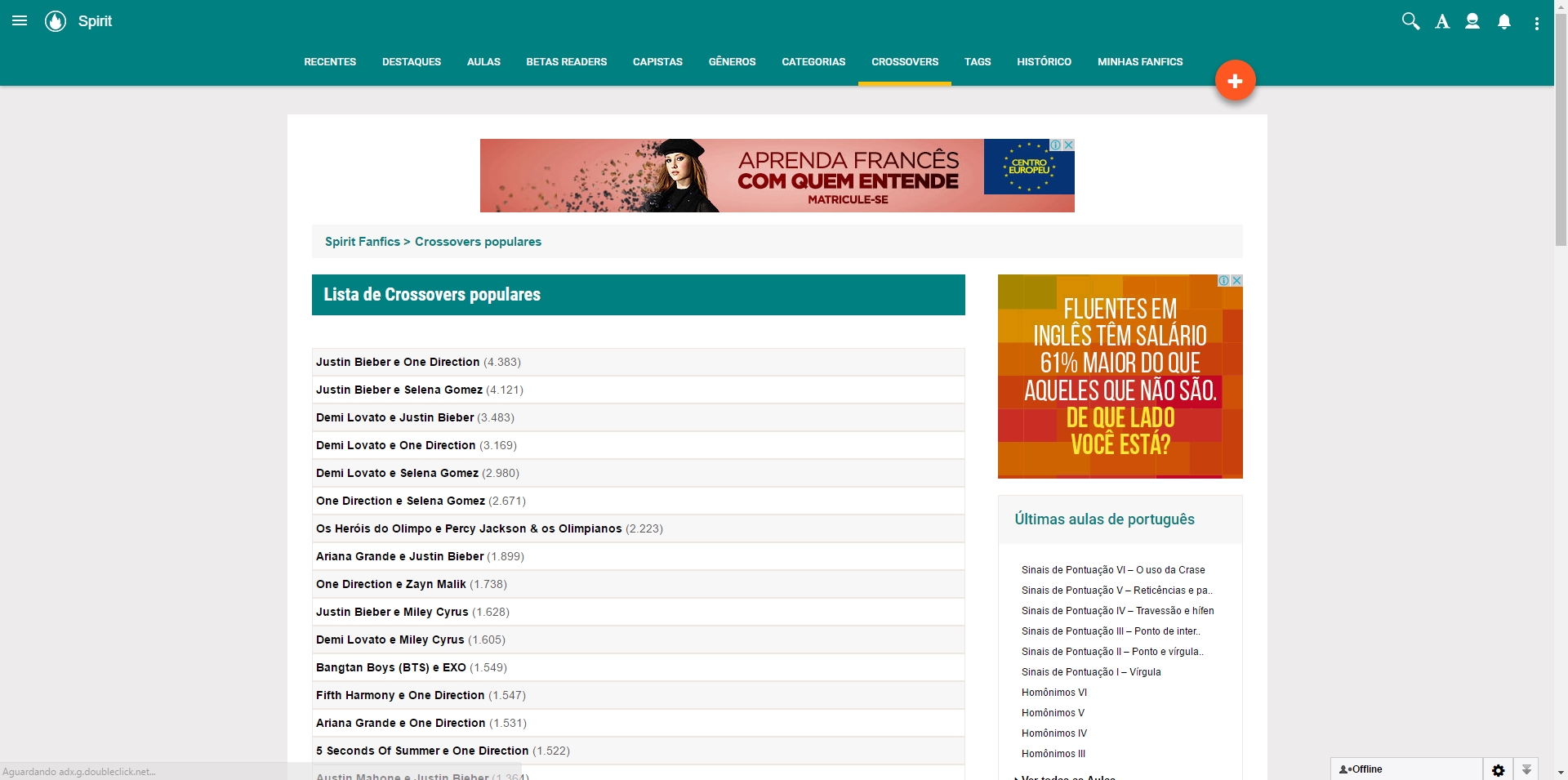Open the search magnifier icon
The width and height of the screenshot is (1568, 780).
pyautogui.click(x=1410, y=21)
